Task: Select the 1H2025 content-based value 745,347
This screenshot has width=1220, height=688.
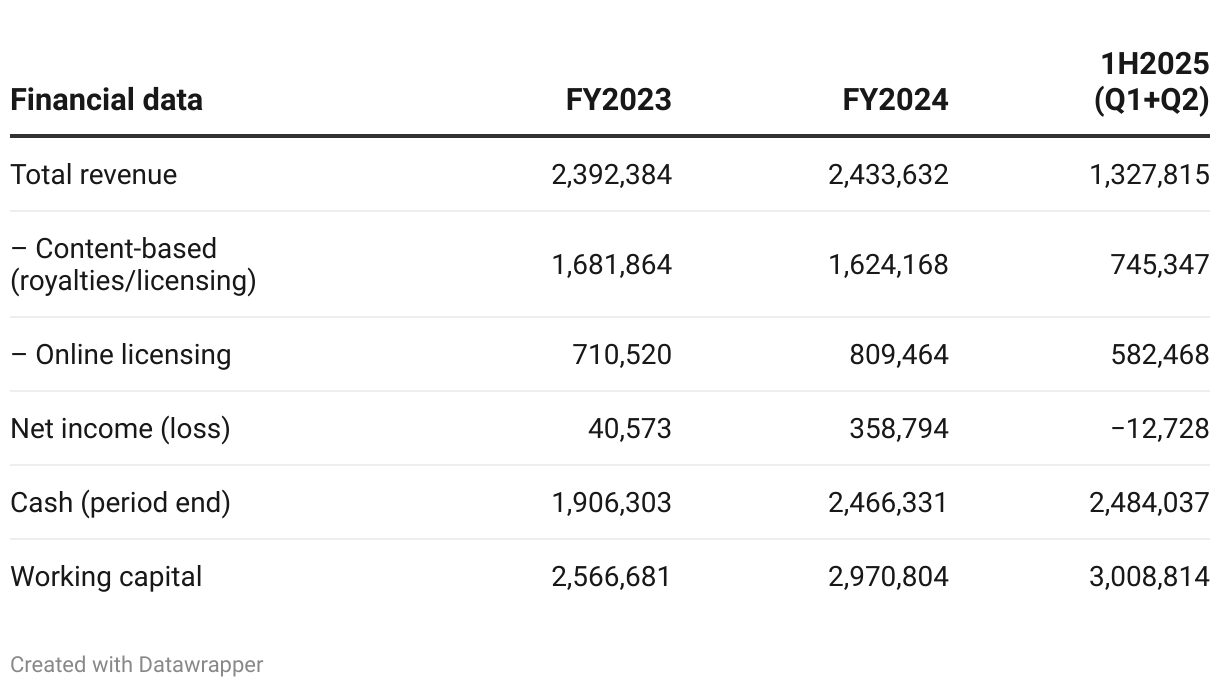Action: click(x=1160, y=265)
